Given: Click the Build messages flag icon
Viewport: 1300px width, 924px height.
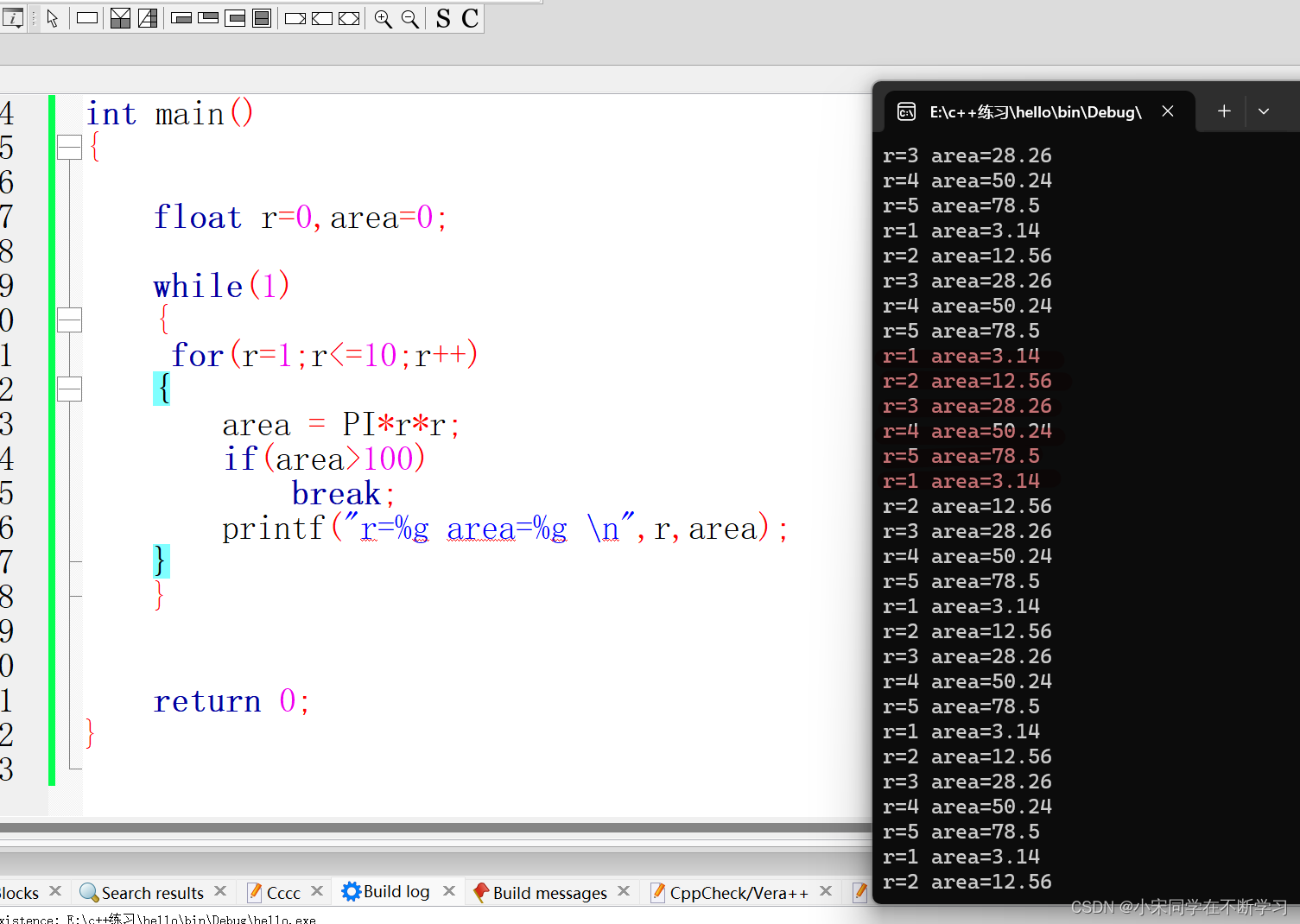Looking at the screenshot, I should pos(481,893).
